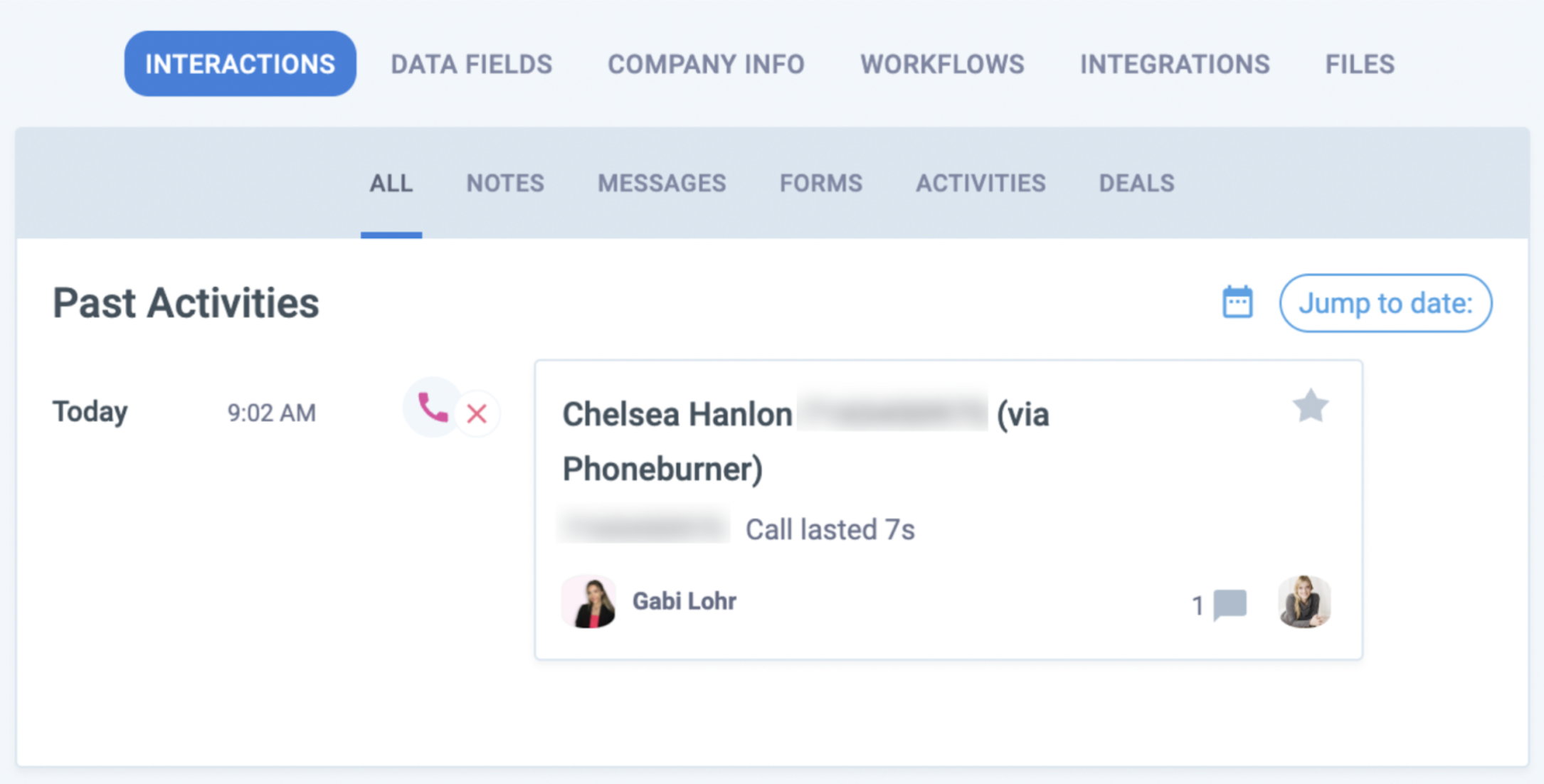Viewport: 1544px width, 784px height.
Task: Select the Interactions tab
Action: (240, 64)
